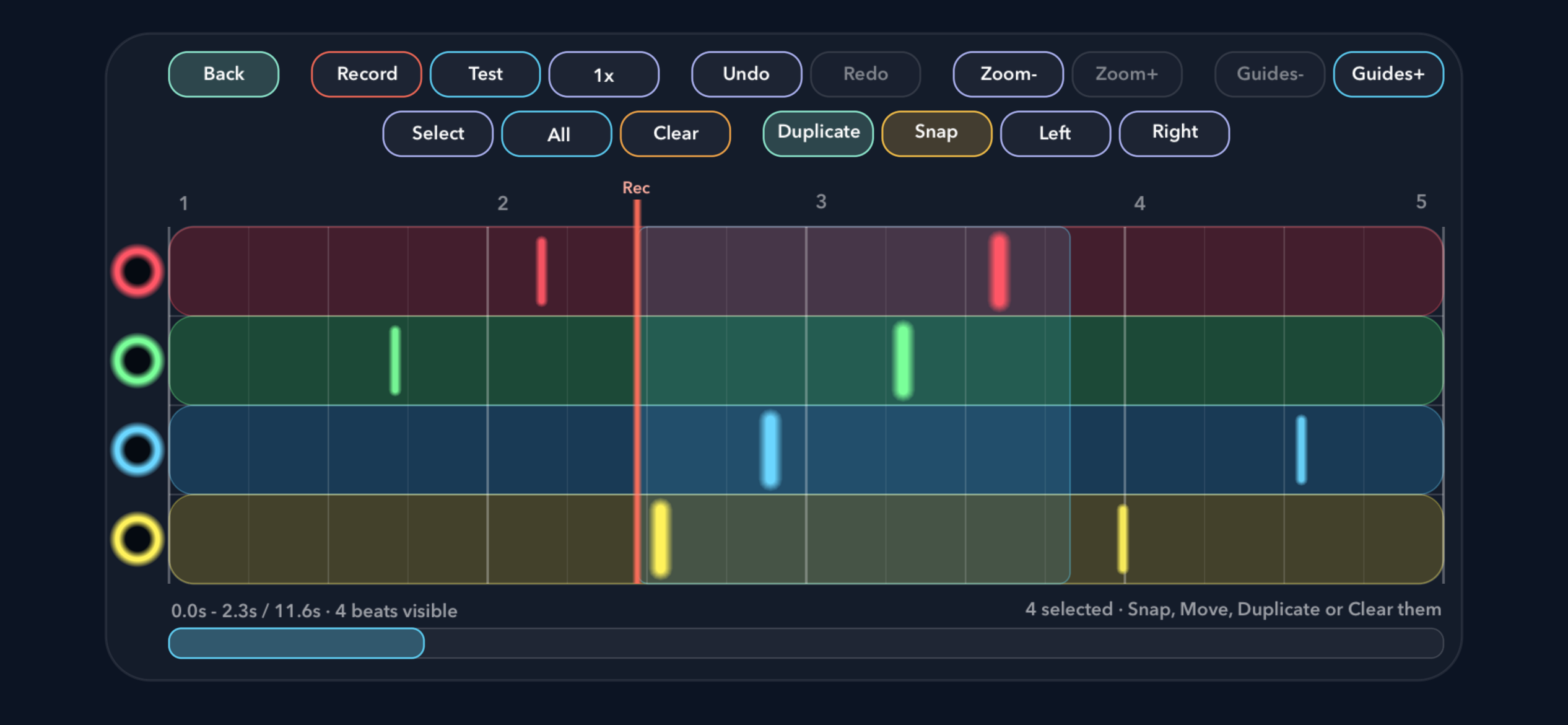This screenshot has width=1568, height=725.
Task: Tap the green drum pad circle
Action: [137, 361]
